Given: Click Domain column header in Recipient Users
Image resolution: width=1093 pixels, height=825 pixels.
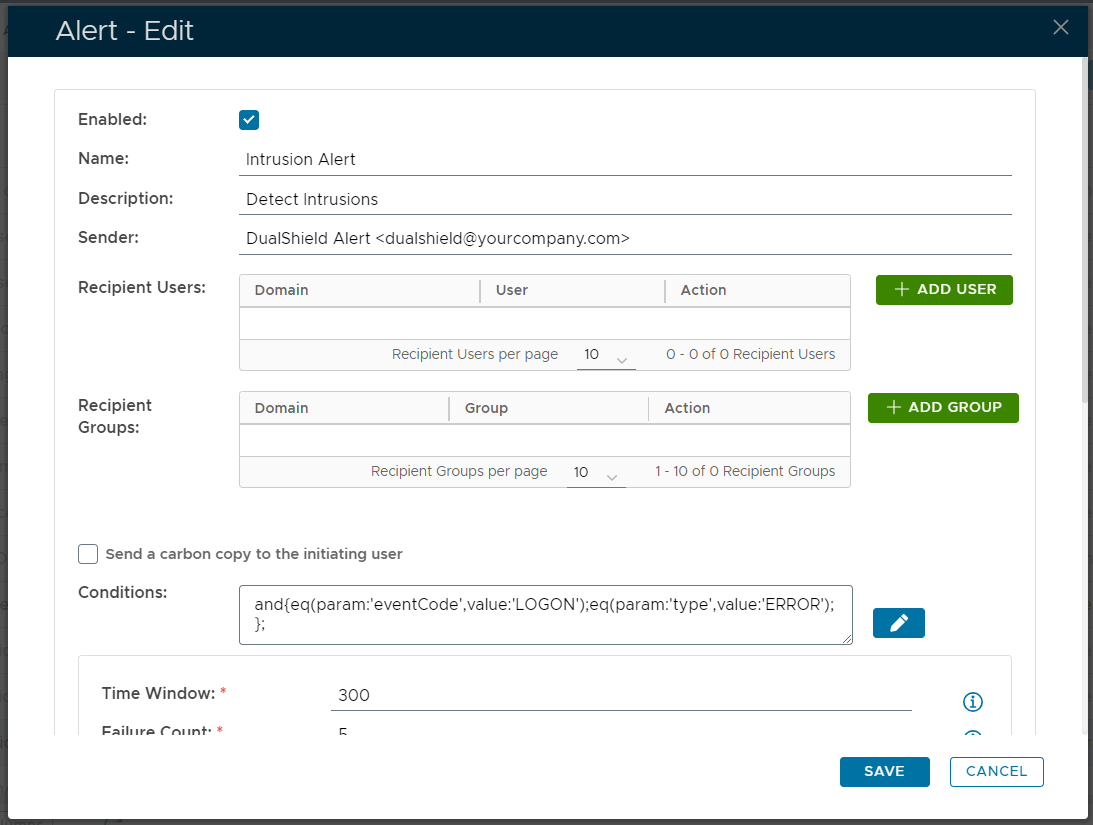Looking at the screenshot, I should [282, 290].
